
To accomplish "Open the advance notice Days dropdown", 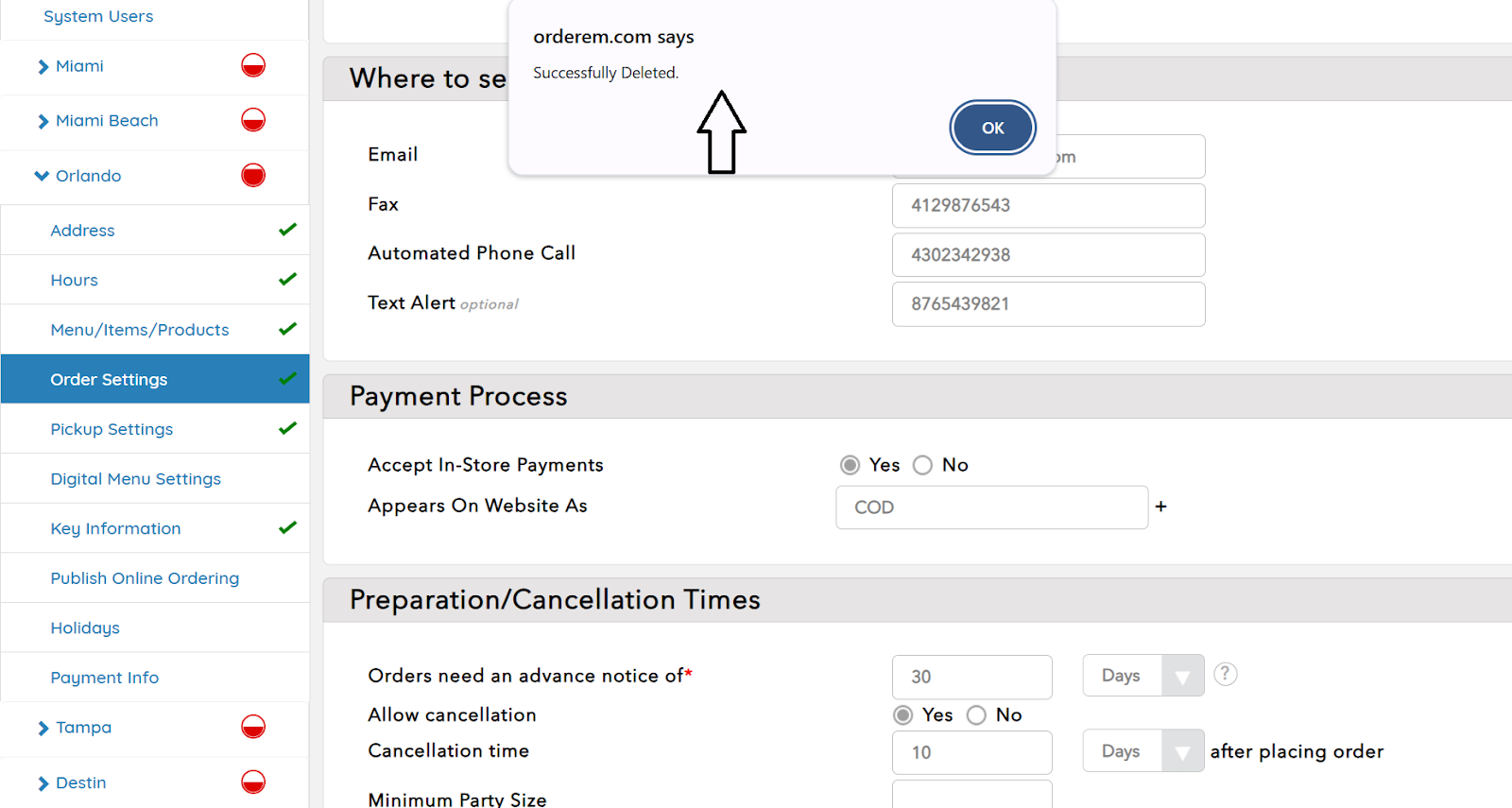I will [1143, 676].
